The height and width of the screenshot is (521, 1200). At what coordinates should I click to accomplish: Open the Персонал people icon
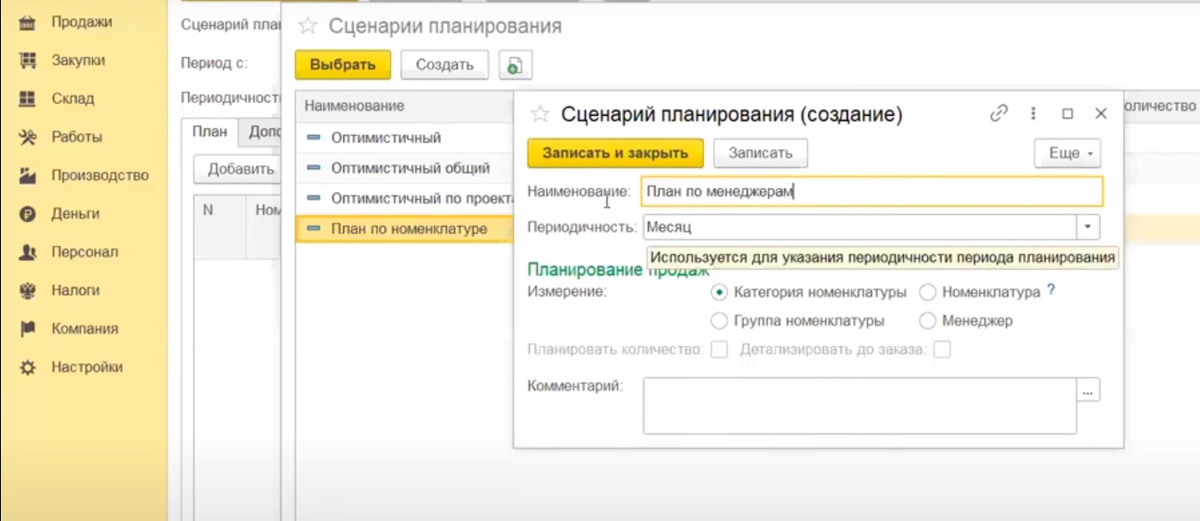coord(29,252)
